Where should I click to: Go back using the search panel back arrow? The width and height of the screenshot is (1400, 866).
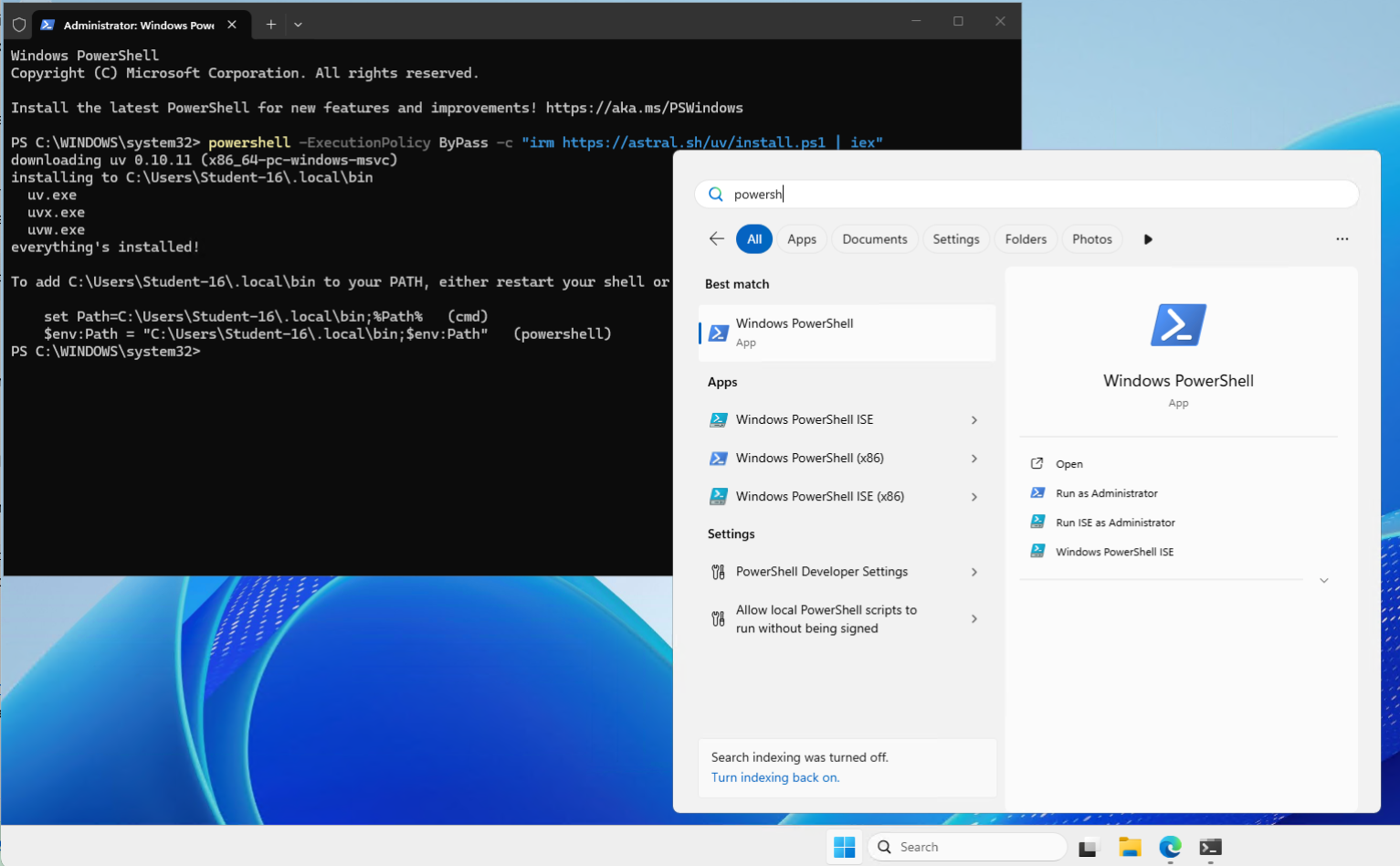717,239
